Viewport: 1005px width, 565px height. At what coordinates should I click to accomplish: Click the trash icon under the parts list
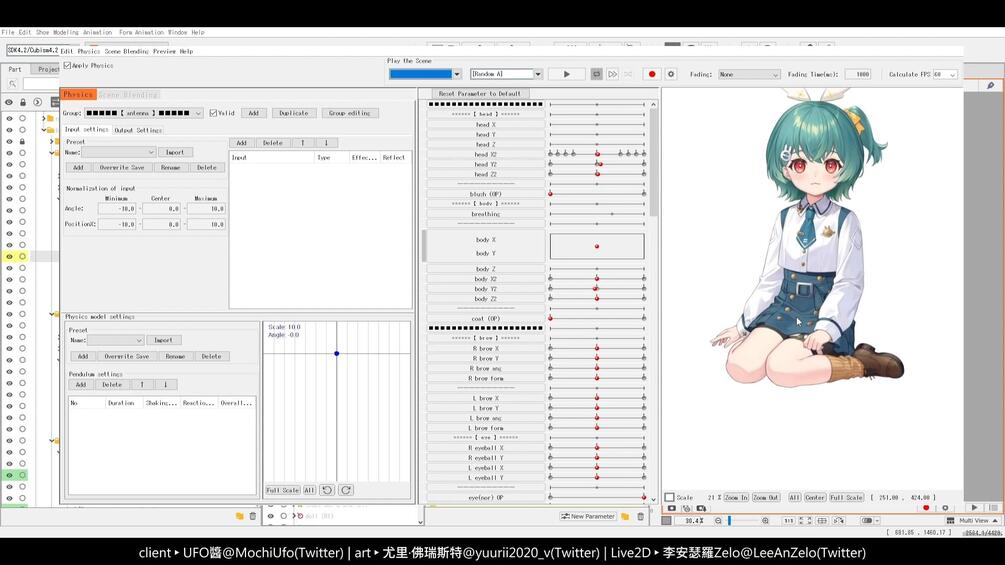coord(253,516)
